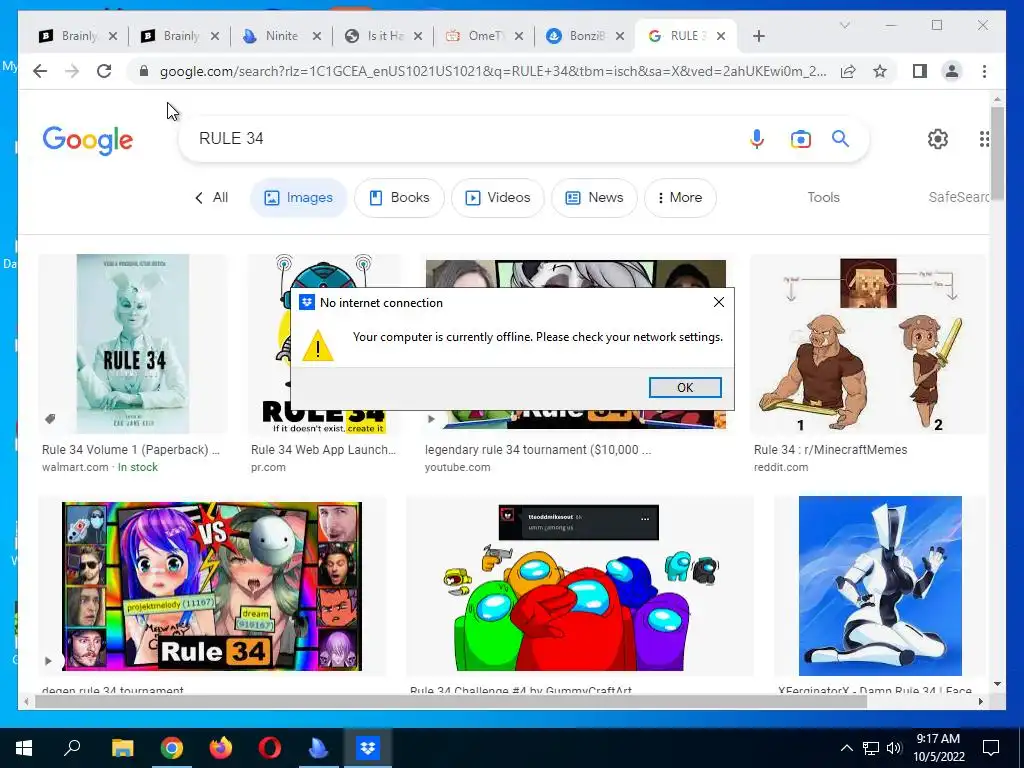Click 'Rule 34 Web App Launch' caption

(323, 449)
